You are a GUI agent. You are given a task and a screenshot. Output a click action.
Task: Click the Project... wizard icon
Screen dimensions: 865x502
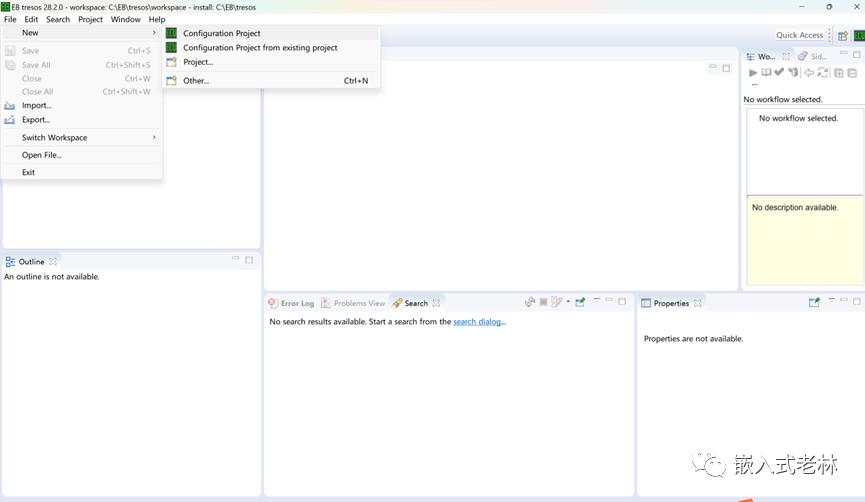(172, 62)
